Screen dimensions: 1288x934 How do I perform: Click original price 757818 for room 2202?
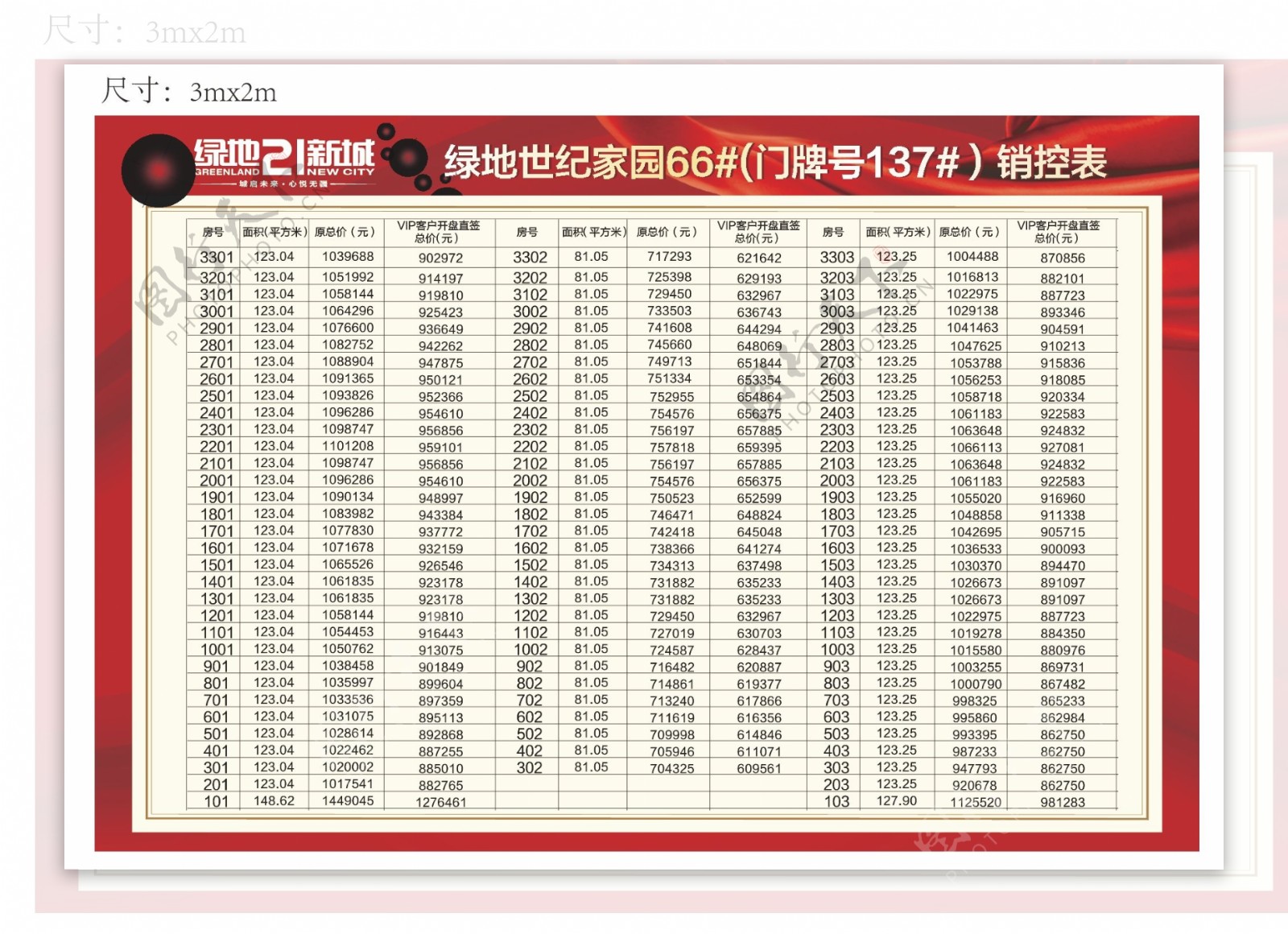pos(672,448)
